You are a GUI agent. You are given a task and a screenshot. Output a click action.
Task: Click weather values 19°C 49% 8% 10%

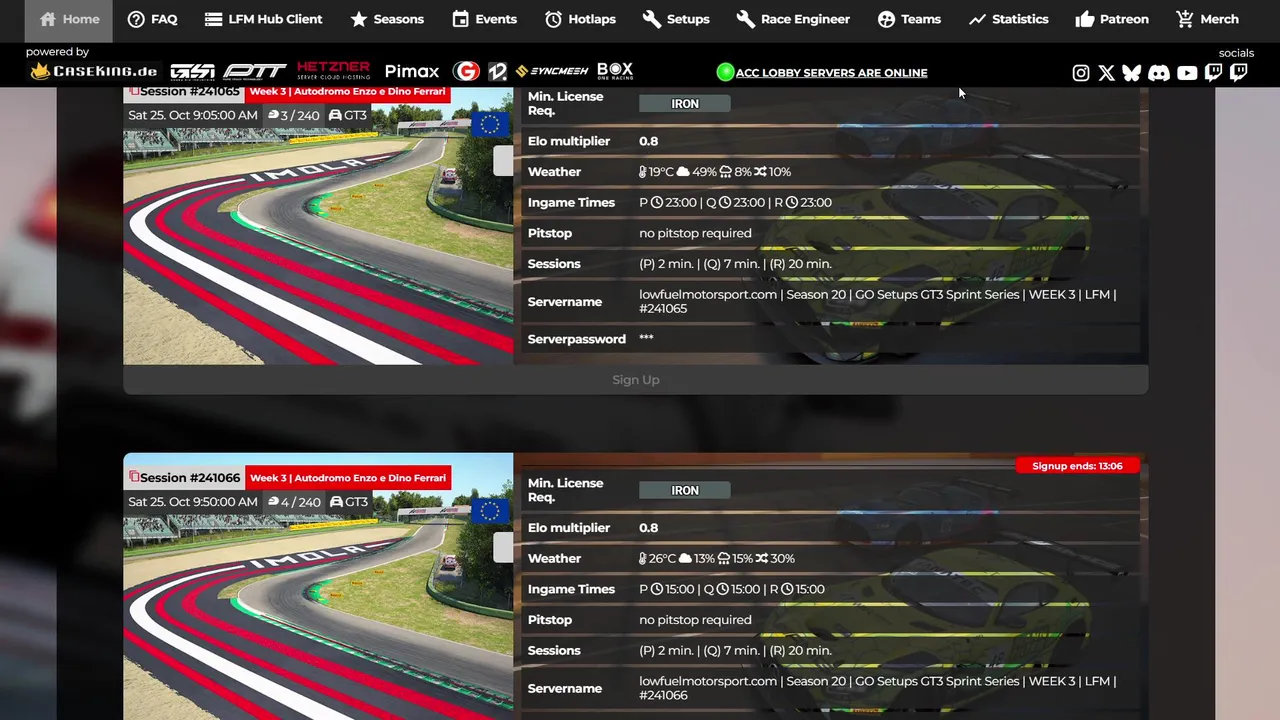[x=715, y=171]
